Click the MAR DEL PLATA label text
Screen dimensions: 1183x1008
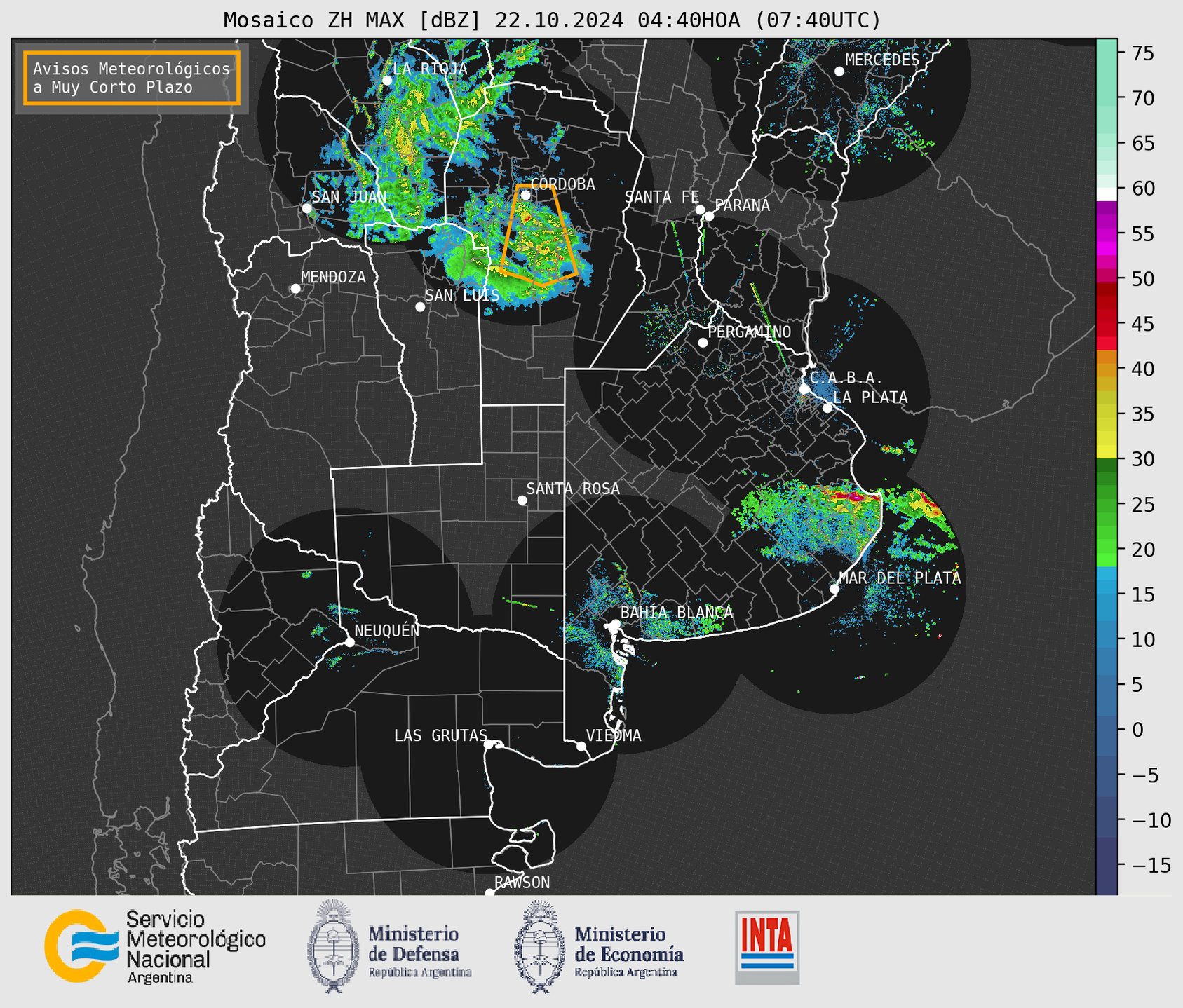[x=900, y=578]
